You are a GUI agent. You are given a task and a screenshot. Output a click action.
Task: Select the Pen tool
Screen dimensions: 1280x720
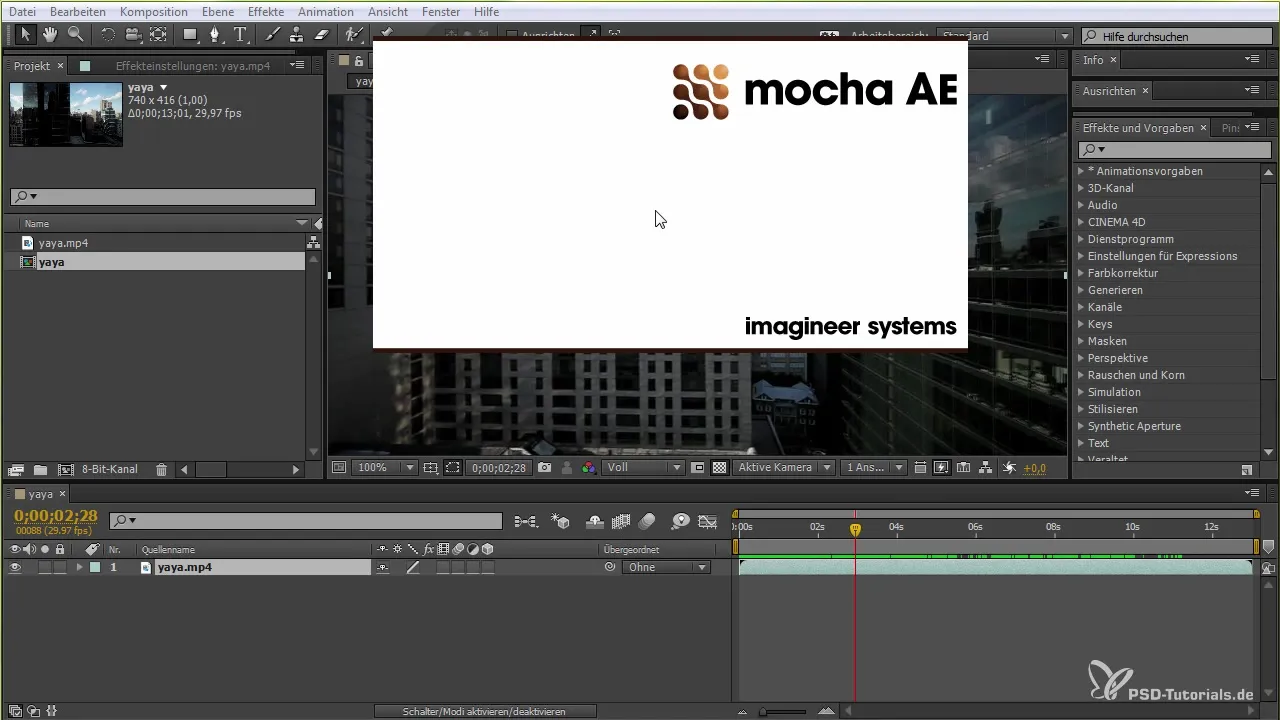(216, 35)
